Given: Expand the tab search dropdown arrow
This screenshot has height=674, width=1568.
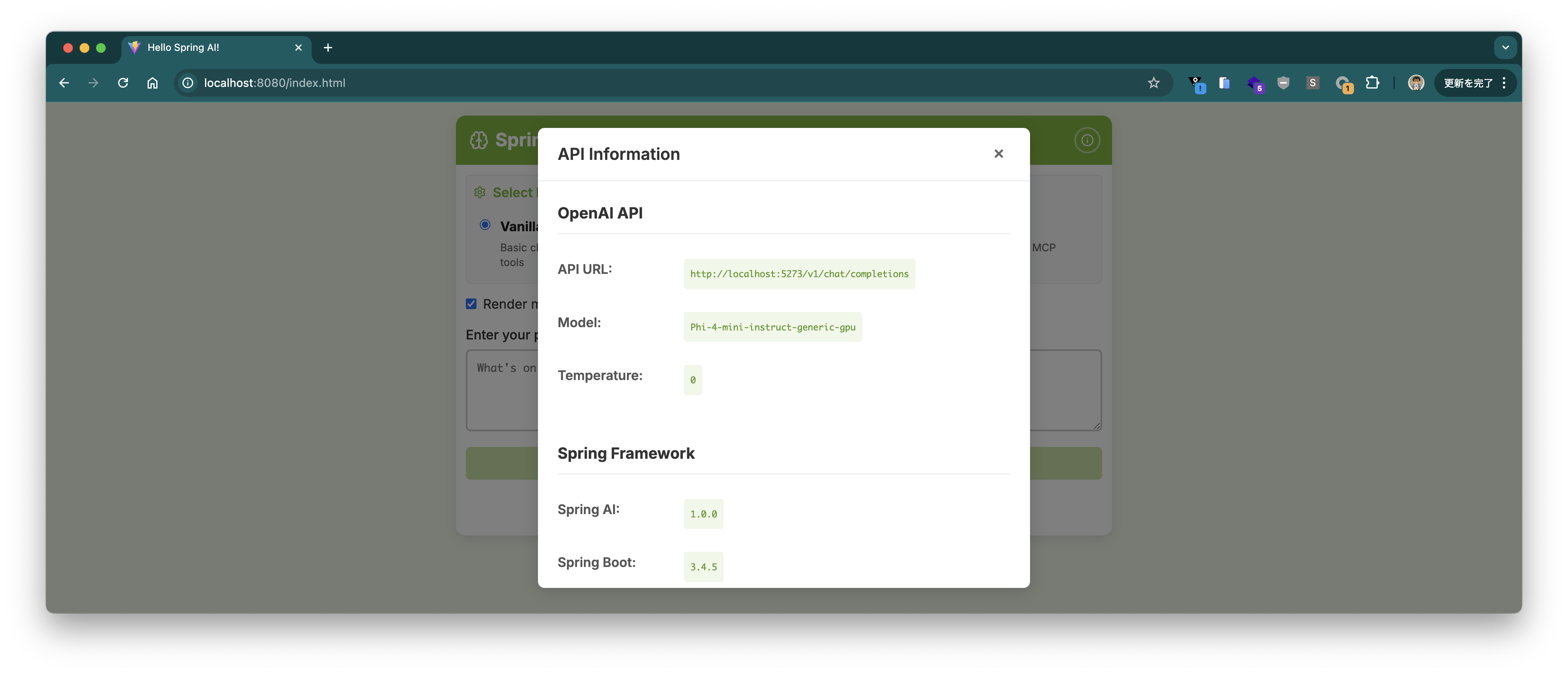Looking at the screenshot, I should [x=1505, y=48].
